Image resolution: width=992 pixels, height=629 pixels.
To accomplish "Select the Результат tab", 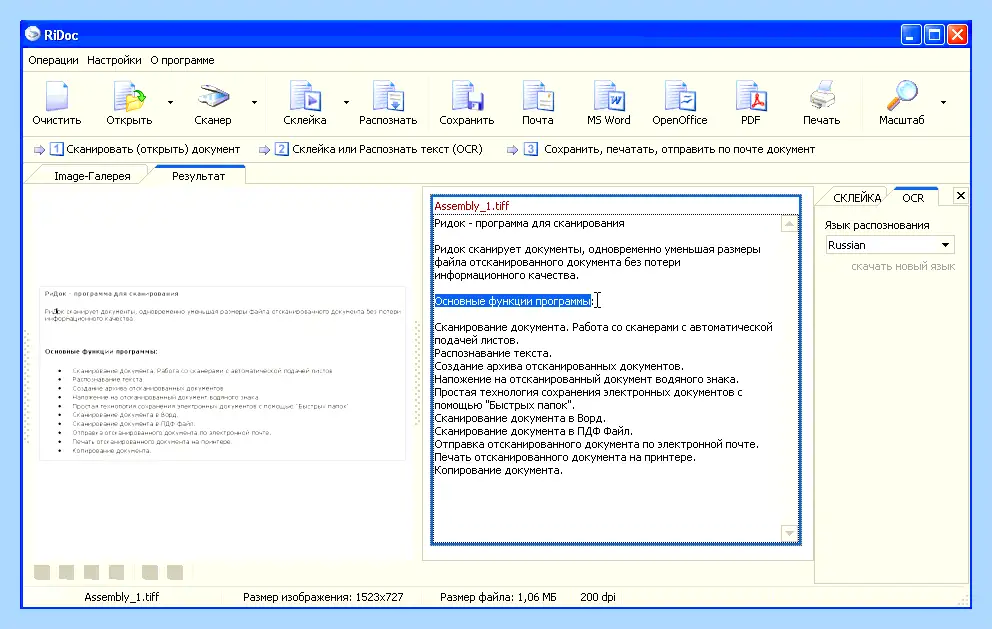I will [x=199, y=176].
